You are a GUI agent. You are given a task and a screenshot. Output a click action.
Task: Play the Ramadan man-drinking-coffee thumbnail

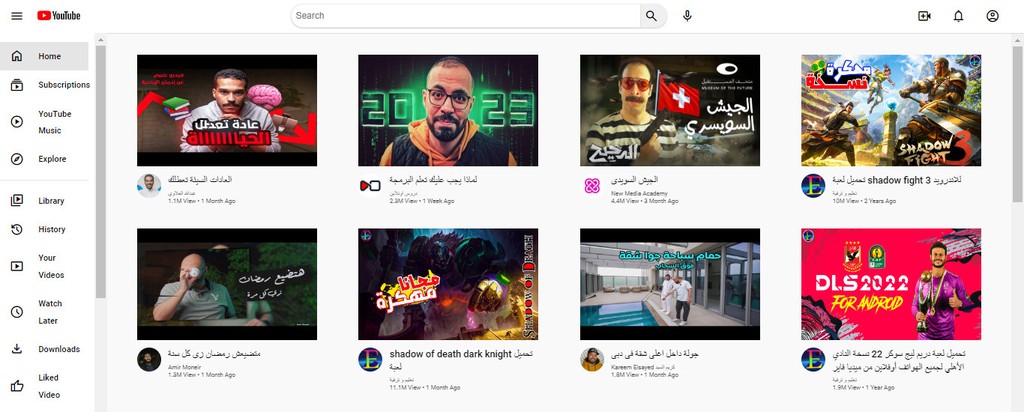(x=227, y=284)
